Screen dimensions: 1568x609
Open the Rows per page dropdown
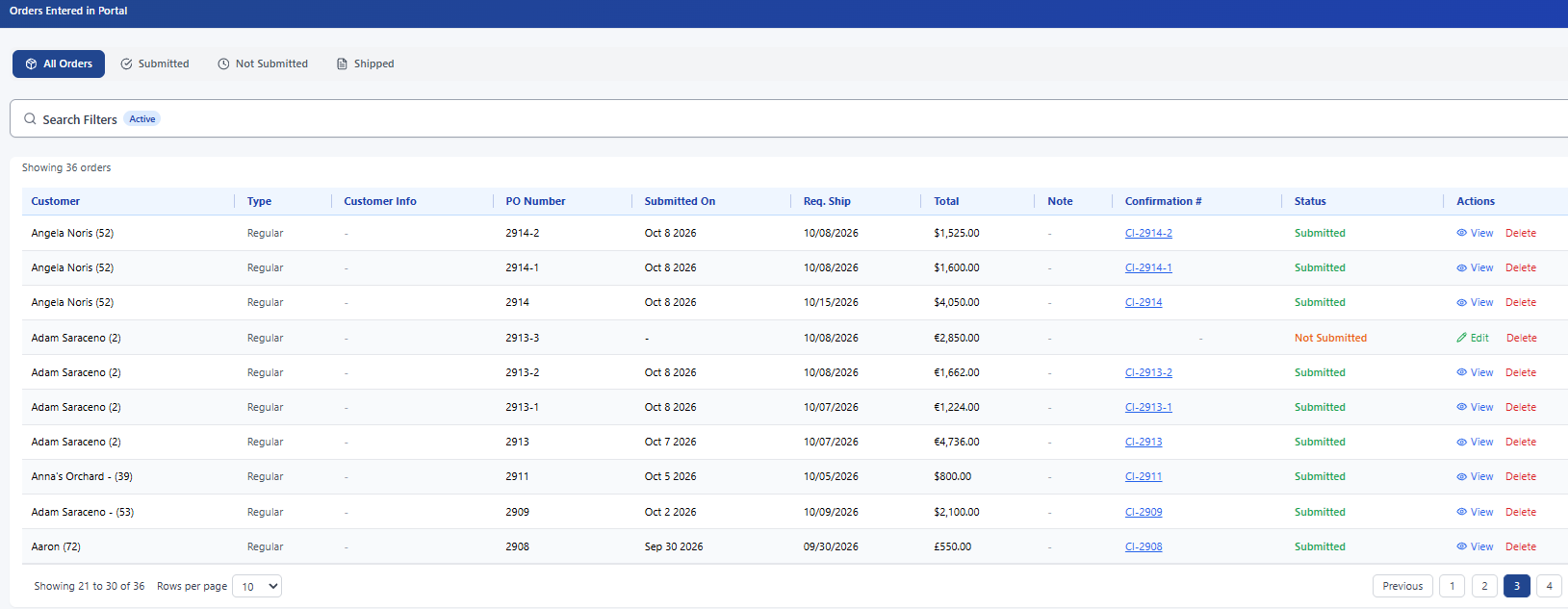click(x=257, y=586)
